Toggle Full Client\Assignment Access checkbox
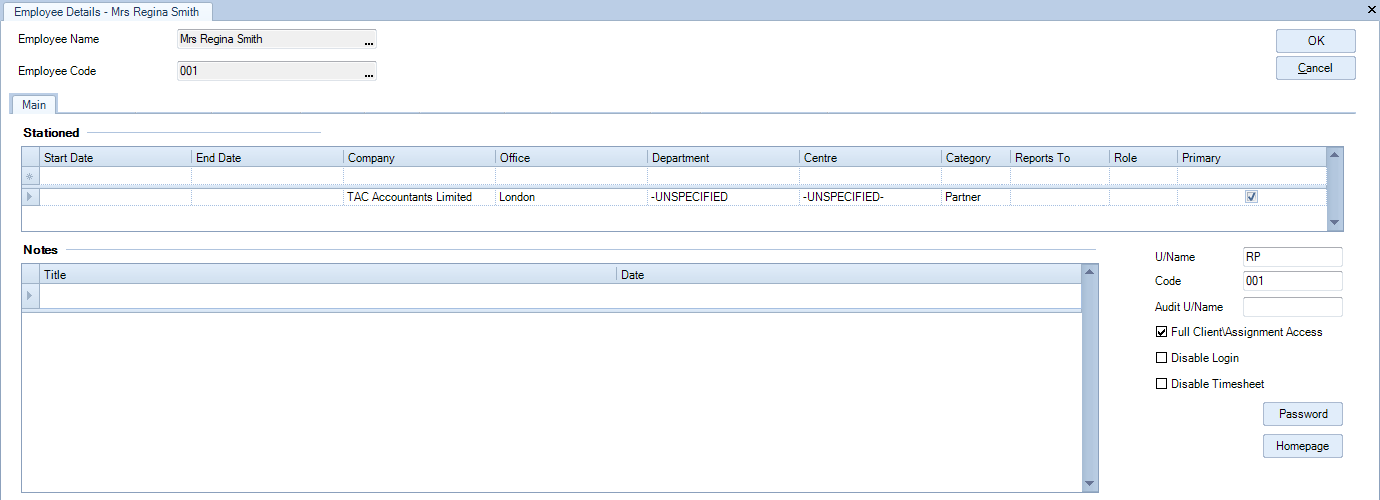This screenshot has width=1380, height=500. coord(1161,332)
